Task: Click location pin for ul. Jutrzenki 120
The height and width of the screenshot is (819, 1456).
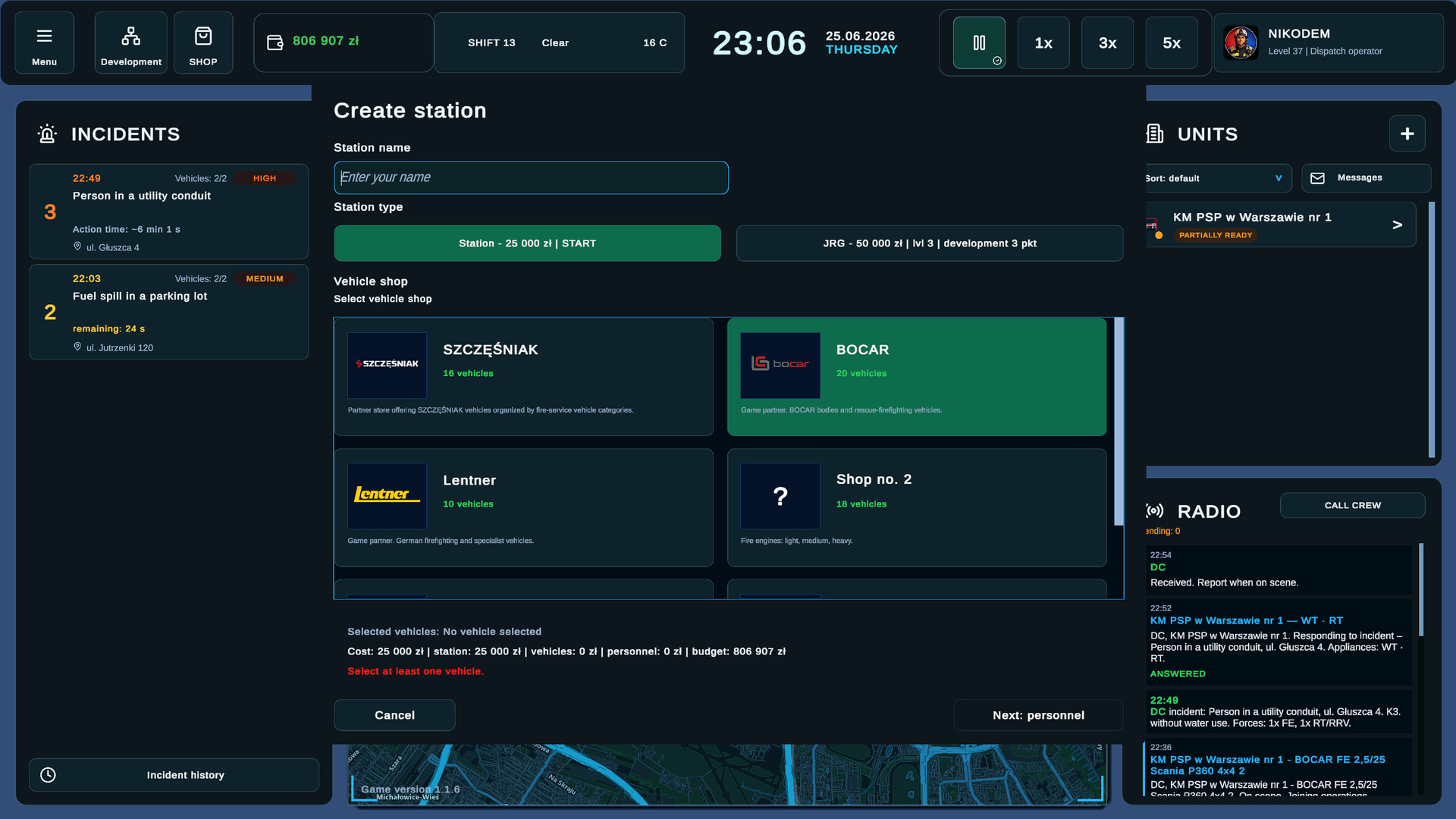Action: point(77,347)
